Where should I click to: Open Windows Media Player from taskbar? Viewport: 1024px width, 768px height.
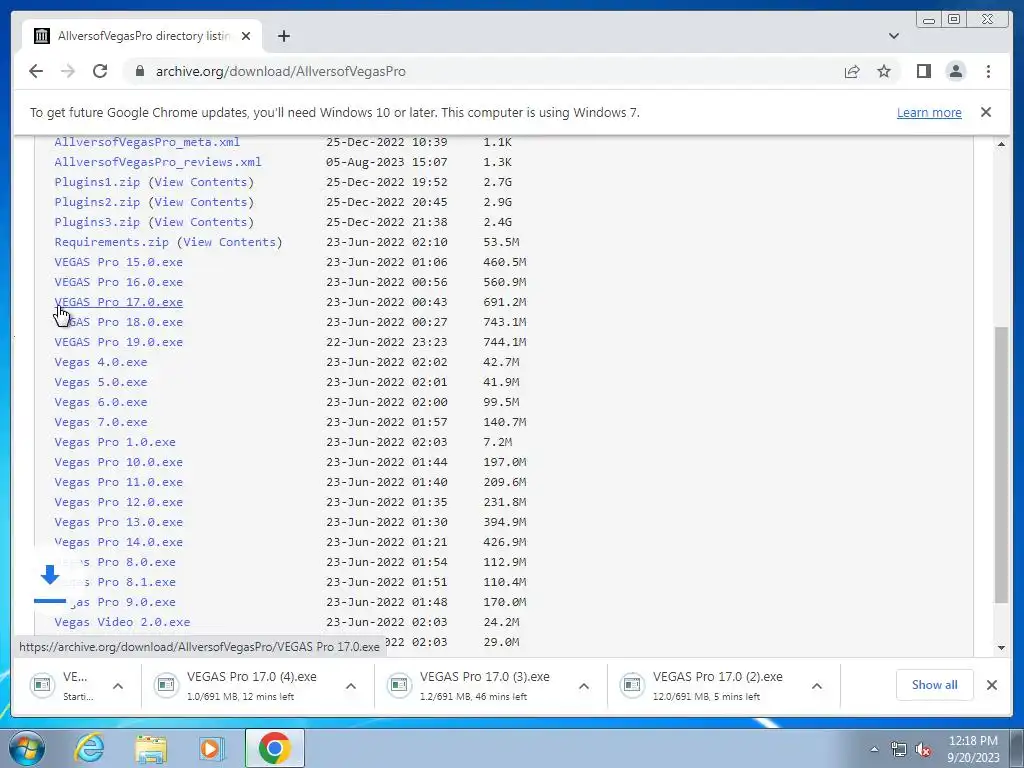coord(211,748)
